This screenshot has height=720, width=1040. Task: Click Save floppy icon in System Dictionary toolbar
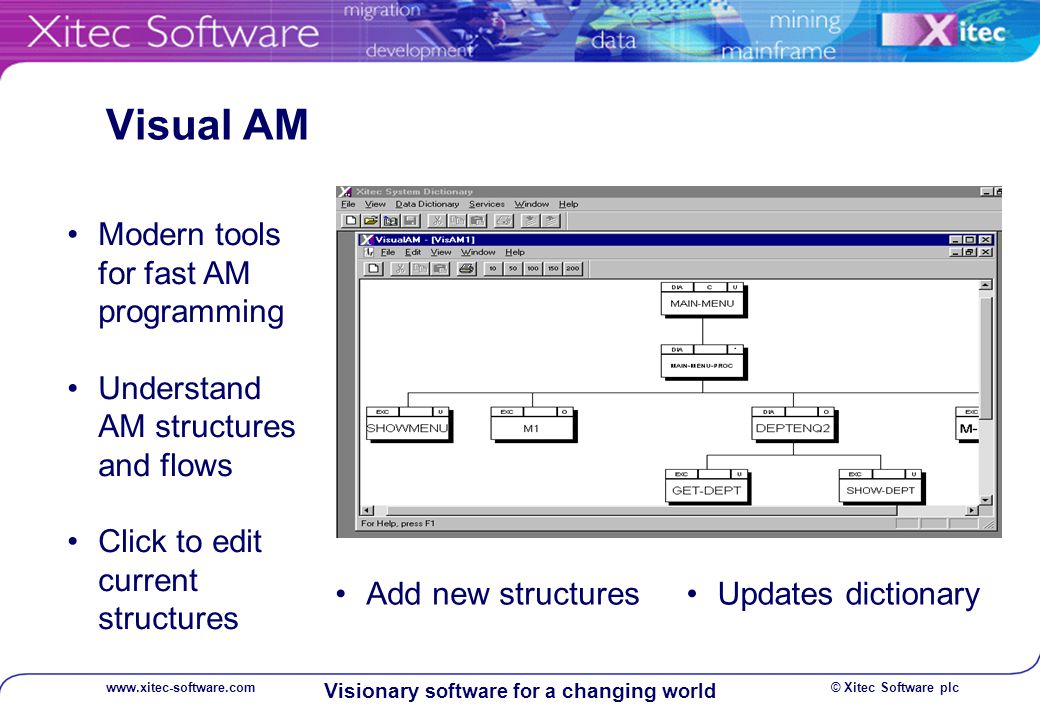coord(411,221)
